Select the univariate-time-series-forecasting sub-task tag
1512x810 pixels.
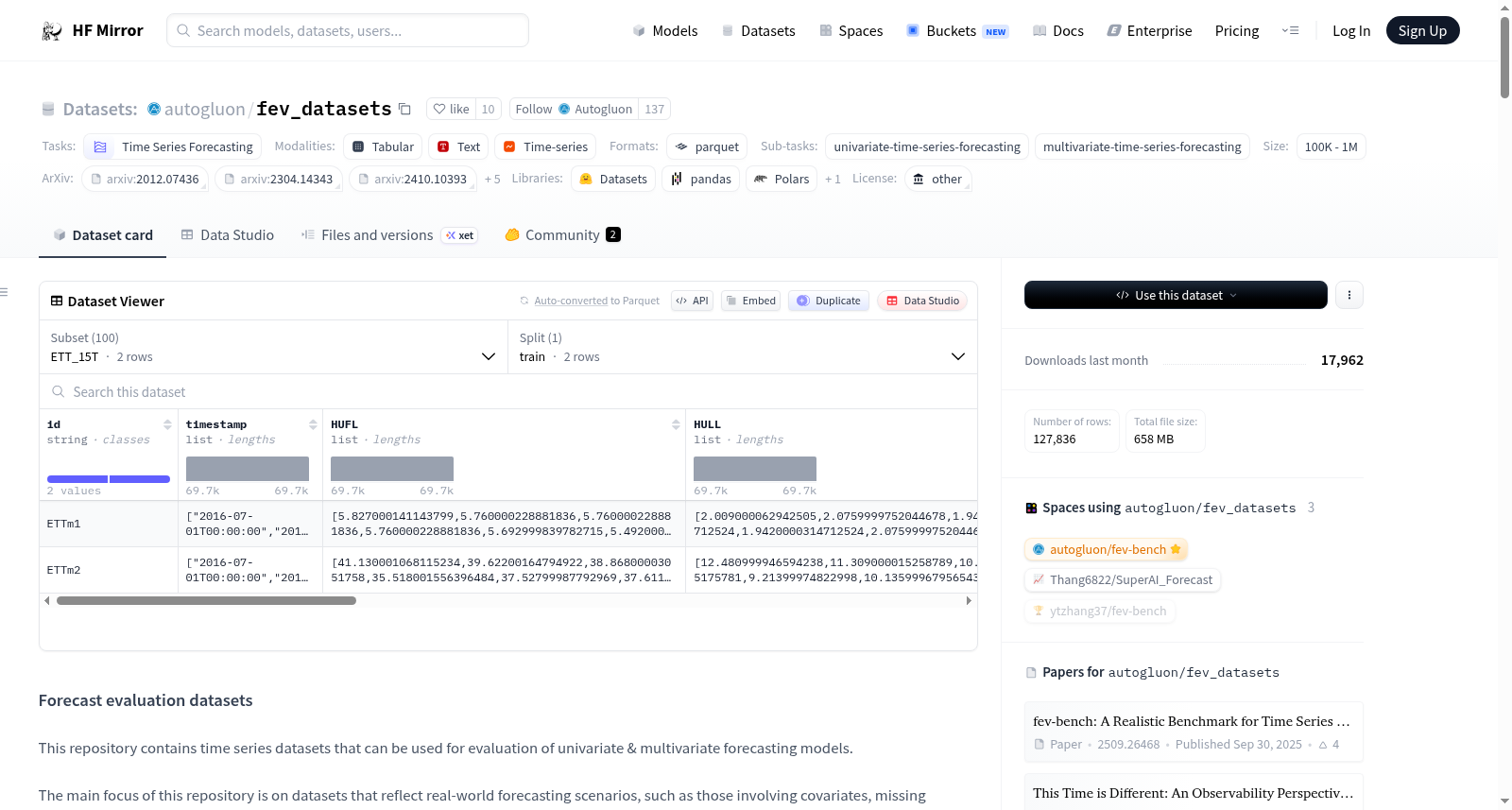(x=927, y=146)
